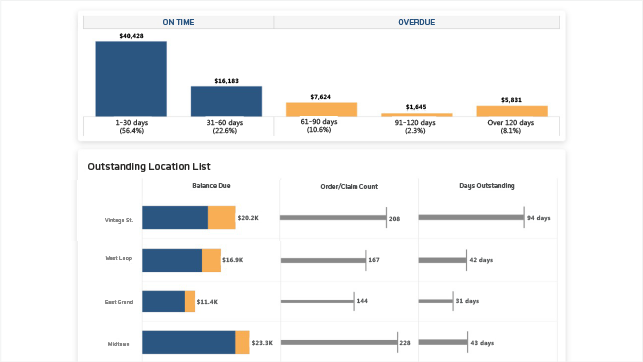Click the 167 order count label
Image resolution: width=643 pixels, height=362 pixels.
(x=374, y=260)
